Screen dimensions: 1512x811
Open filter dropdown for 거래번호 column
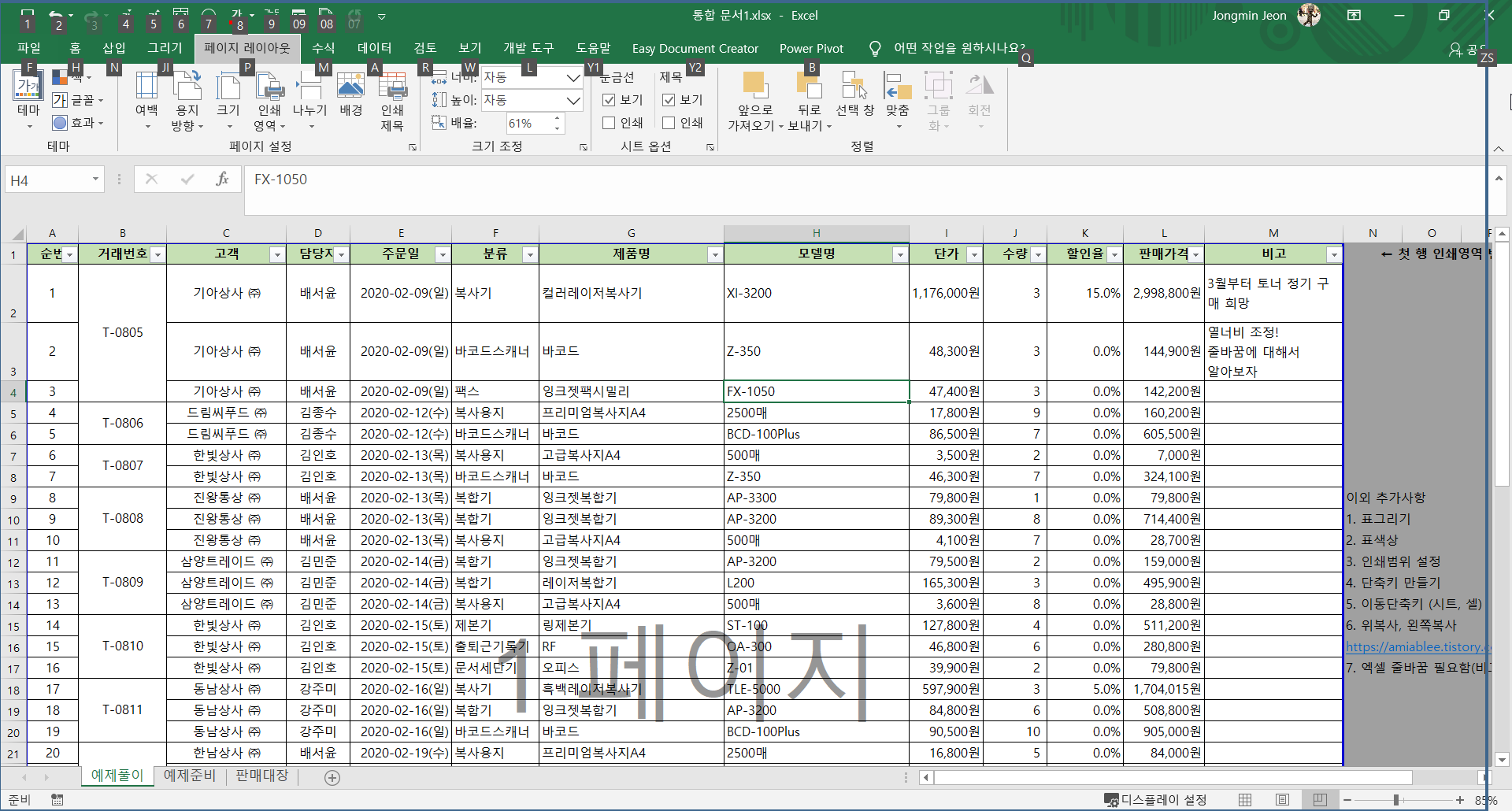(x=158, y=254)
